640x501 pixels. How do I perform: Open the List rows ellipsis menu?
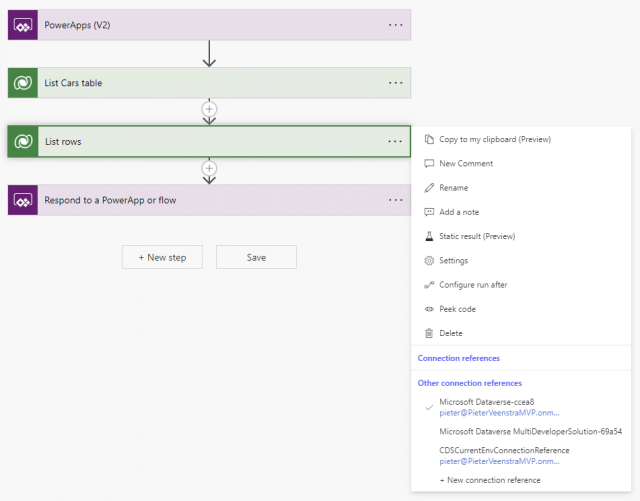click(395, 141)
